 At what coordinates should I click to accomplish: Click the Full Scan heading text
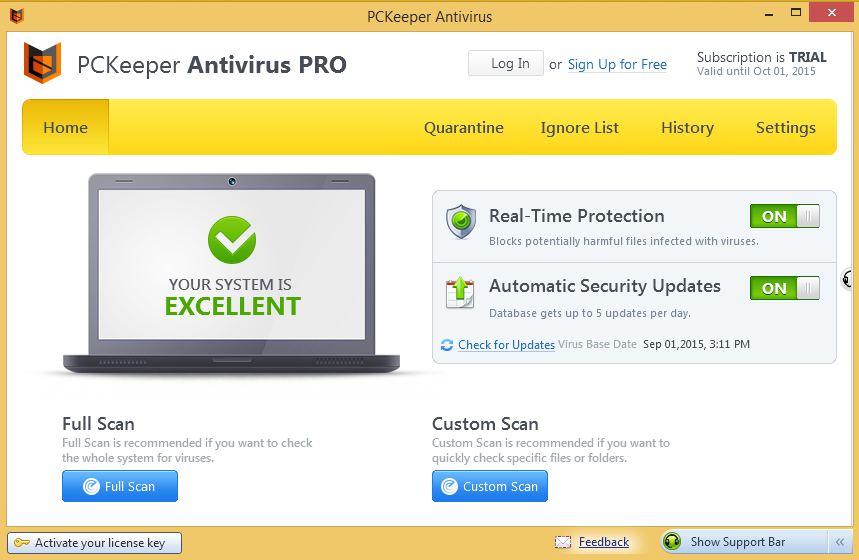point(98,424)
